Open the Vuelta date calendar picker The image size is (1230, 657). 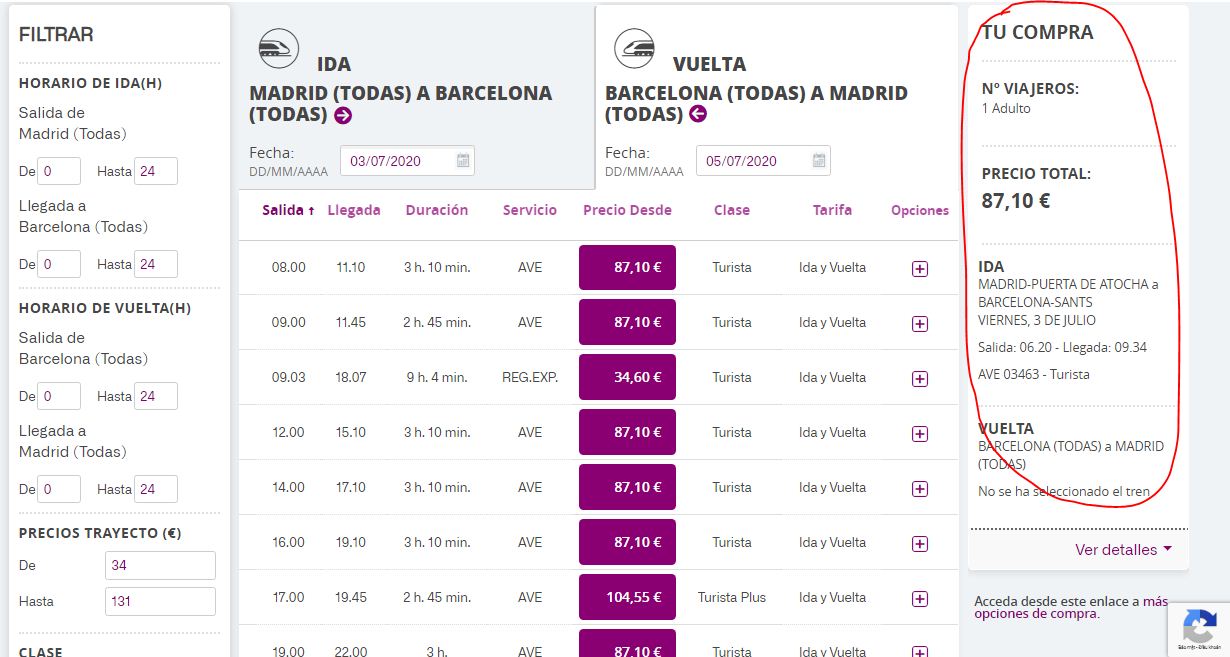(819, 161)
